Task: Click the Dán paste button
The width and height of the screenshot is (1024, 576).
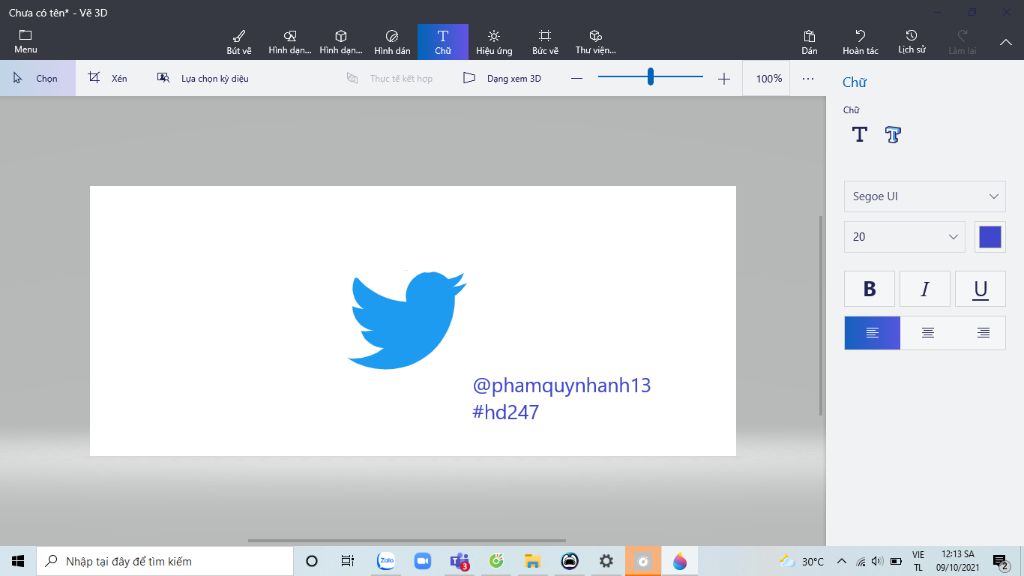Action: (x=809, y=42)
